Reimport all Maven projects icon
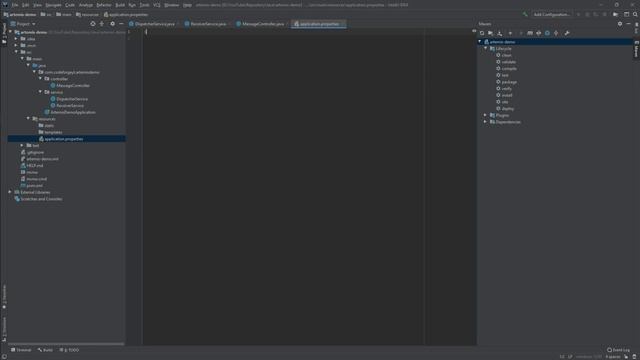Image resolution: width=640 pixels, height=360 pixels. pos(482,33)
